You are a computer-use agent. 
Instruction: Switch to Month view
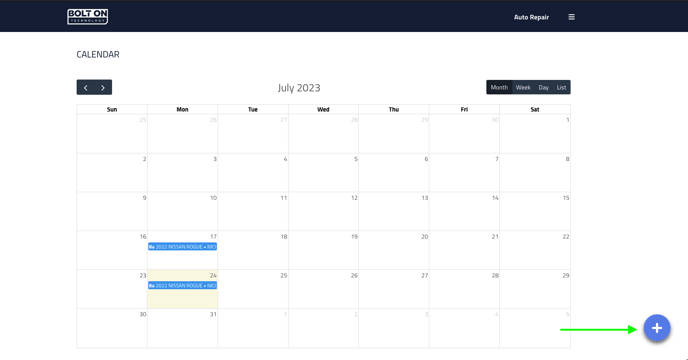pyautogui.click(x=499, y=87)
